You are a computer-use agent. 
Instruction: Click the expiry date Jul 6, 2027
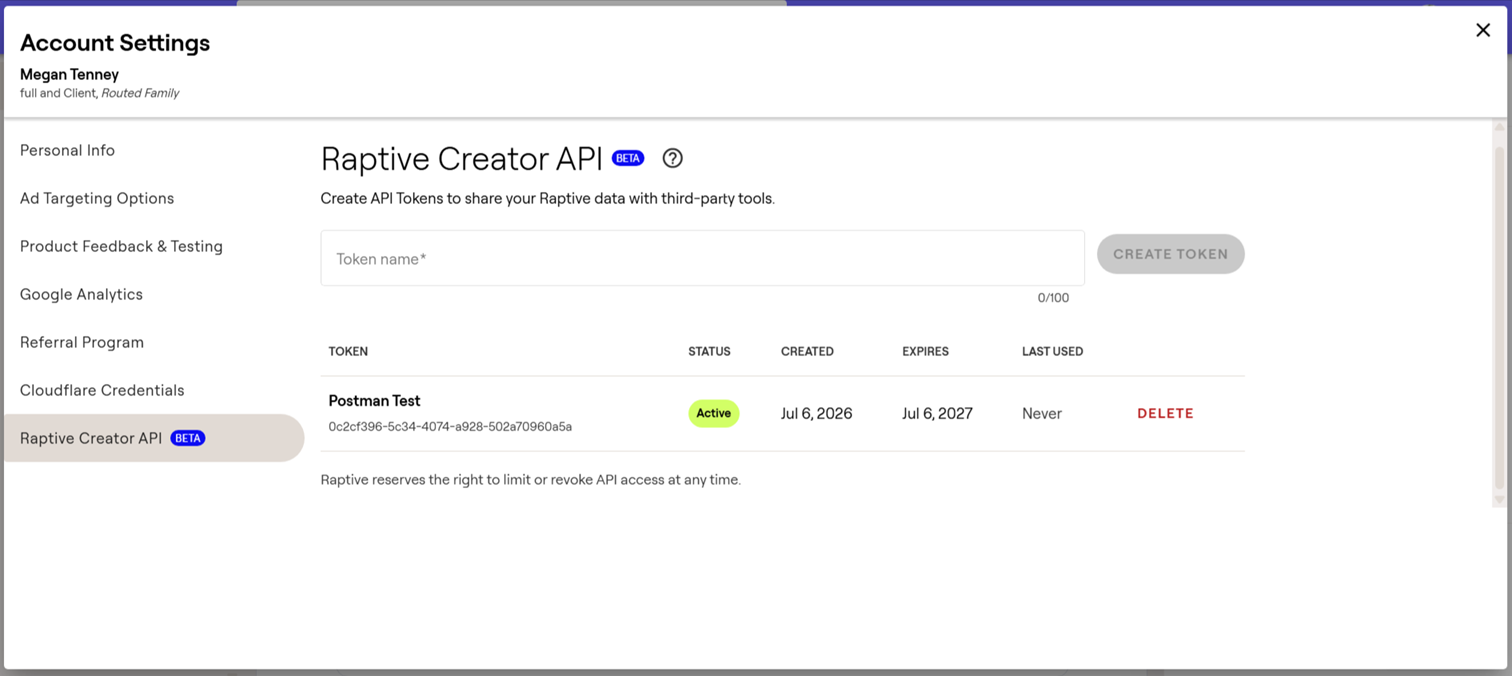pyautogui.click(x=937, y=413)
